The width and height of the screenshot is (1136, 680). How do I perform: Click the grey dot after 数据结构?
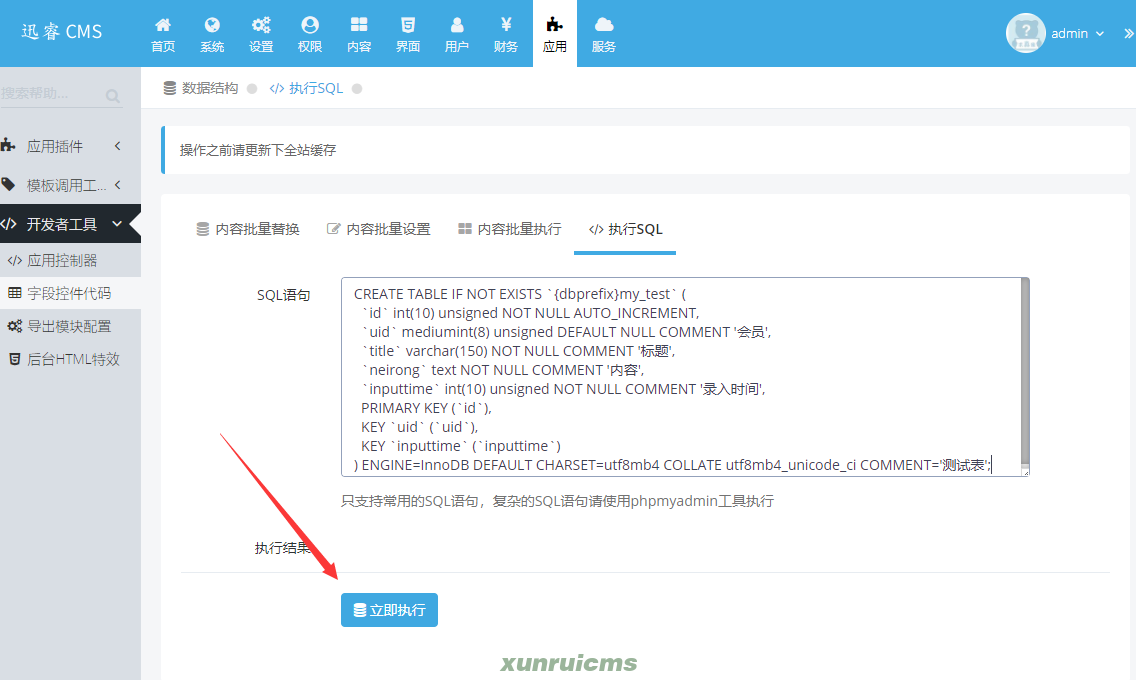click(x=252, y=88)
